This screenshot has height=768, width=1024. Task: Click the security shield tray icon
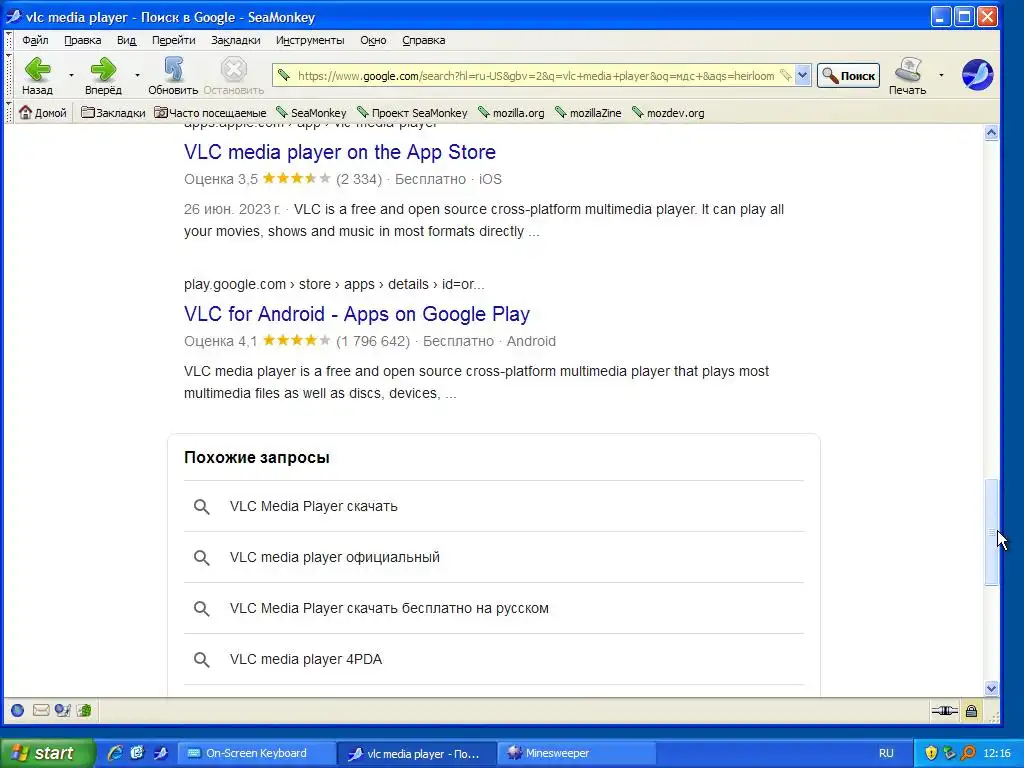(931, 753)
